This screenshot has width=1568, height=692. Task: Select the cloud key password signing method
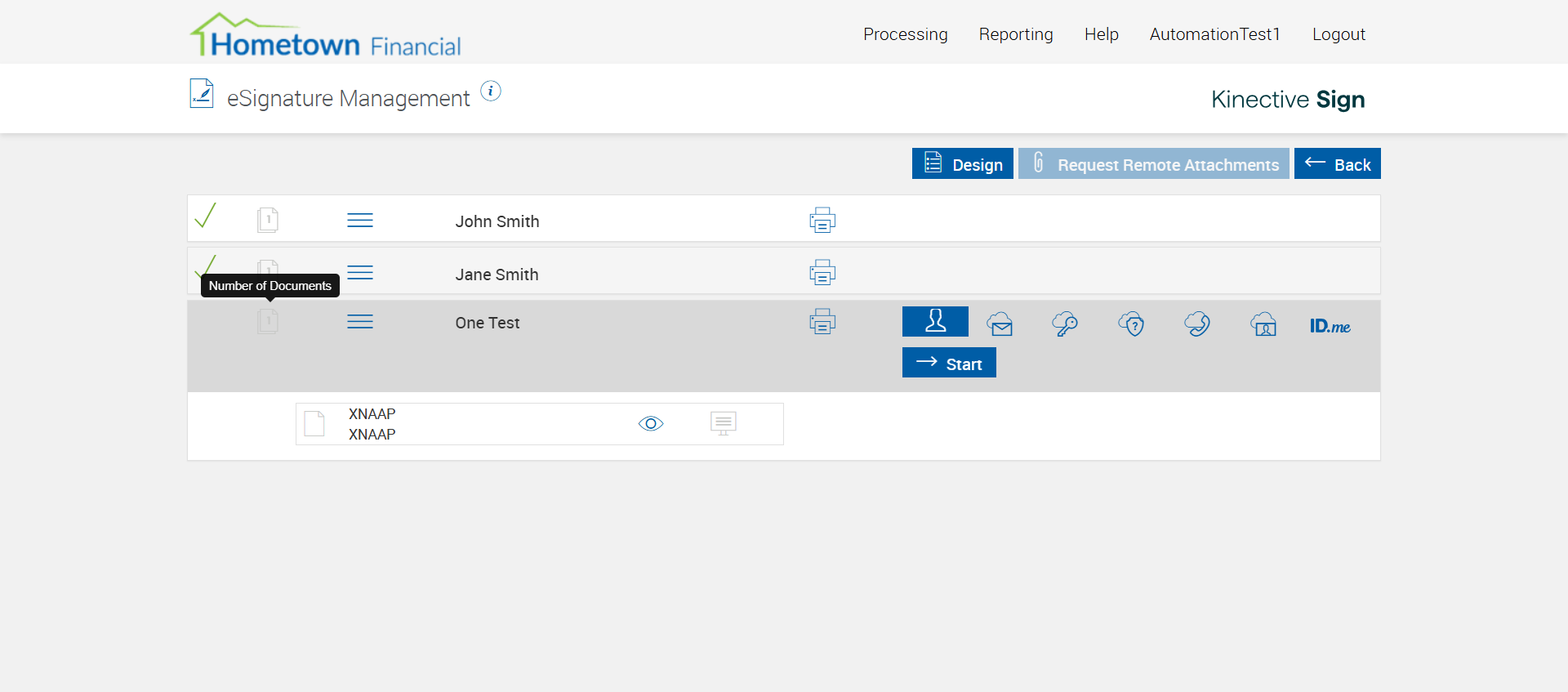[1065, 324]
